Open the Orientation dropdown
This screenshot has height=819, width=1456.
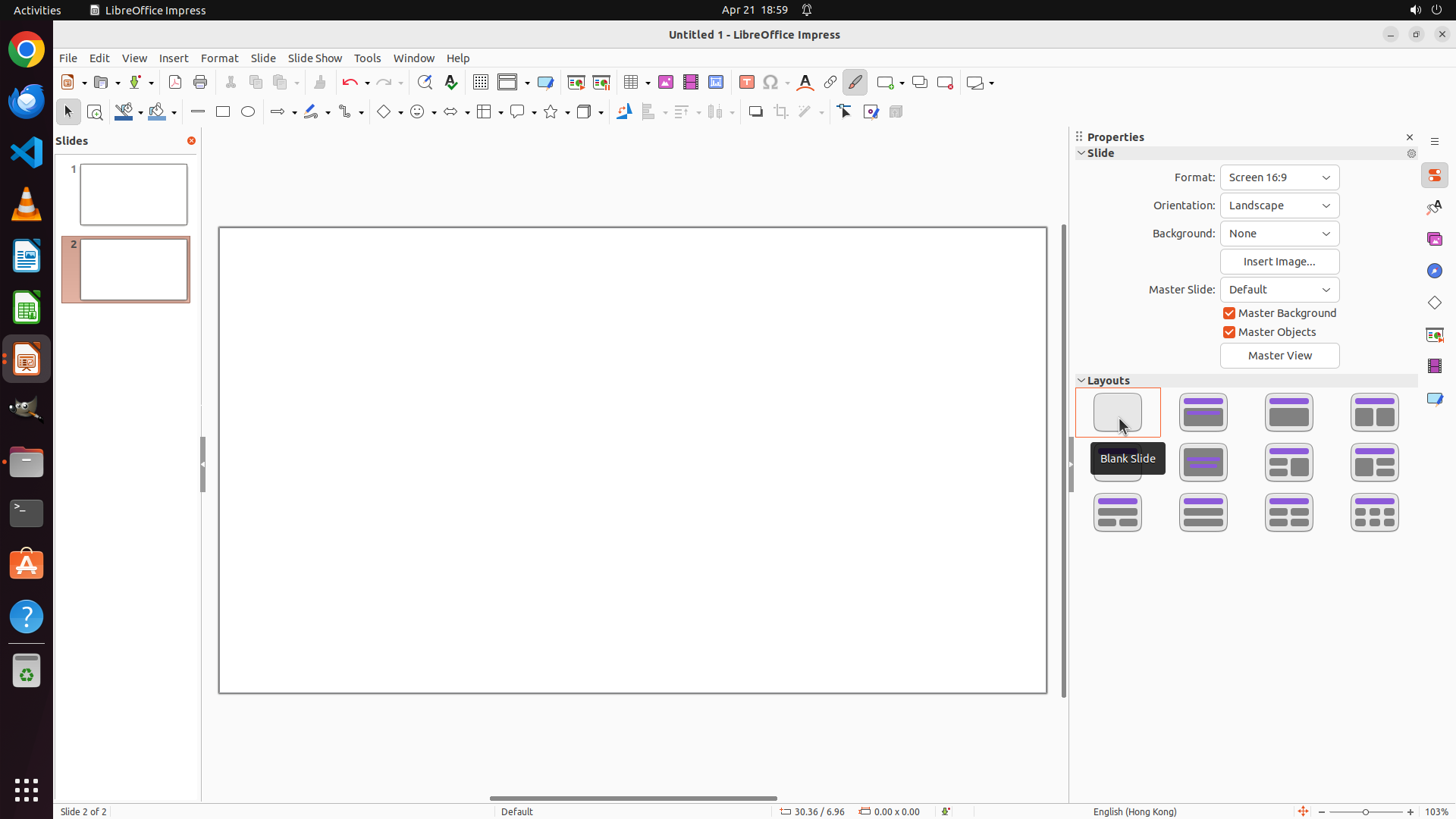(x=1279, y=206)
